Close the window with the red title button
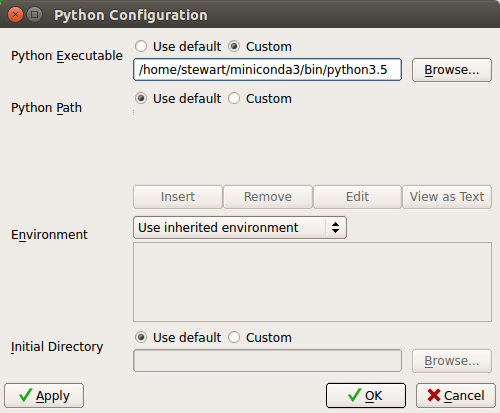The image size is (500, 413). 15,15
